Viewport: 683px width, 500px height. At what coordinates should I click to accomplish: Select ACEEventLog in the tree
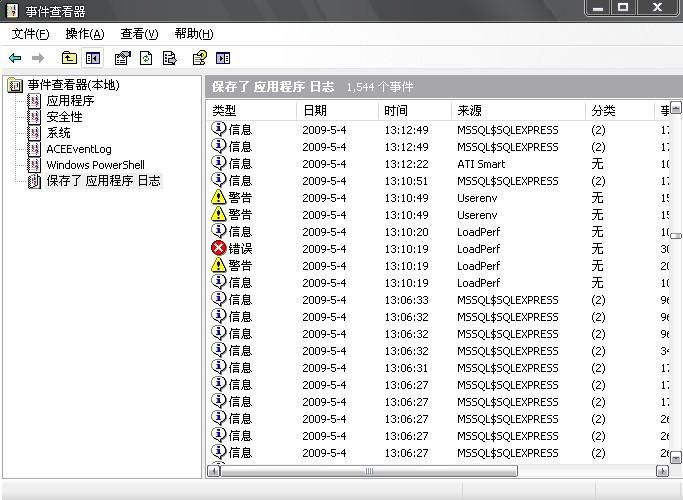[78, 149]
